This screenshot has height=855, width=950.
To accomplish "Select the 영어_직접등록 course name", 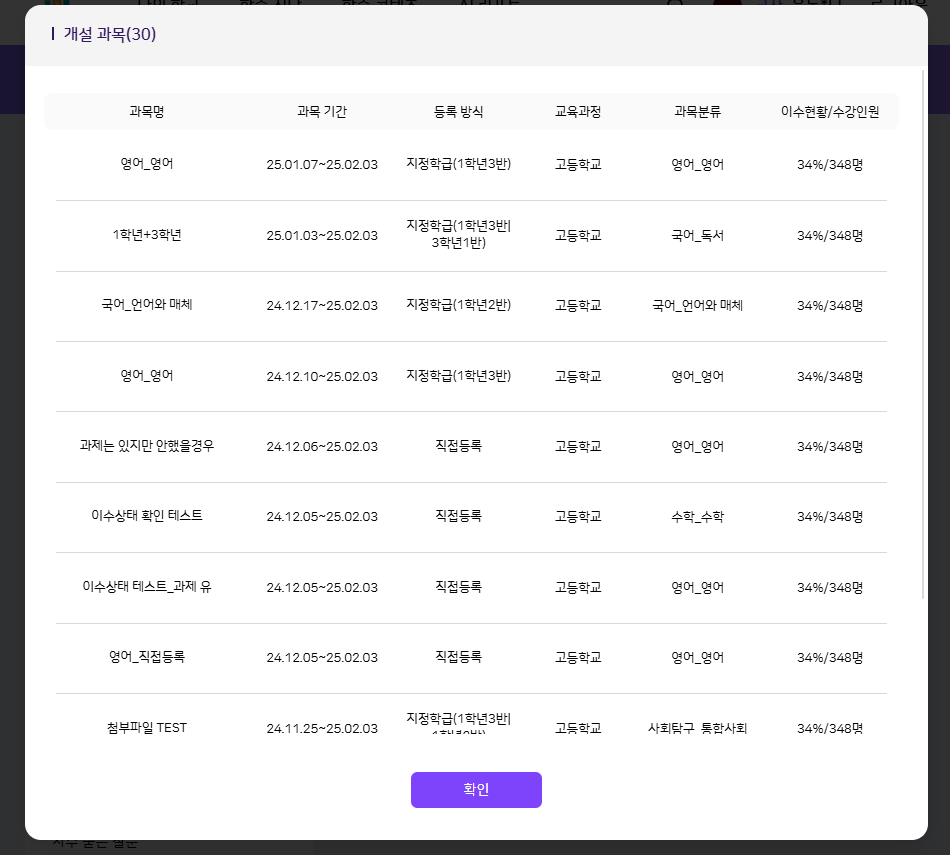I will coord(146,657).
